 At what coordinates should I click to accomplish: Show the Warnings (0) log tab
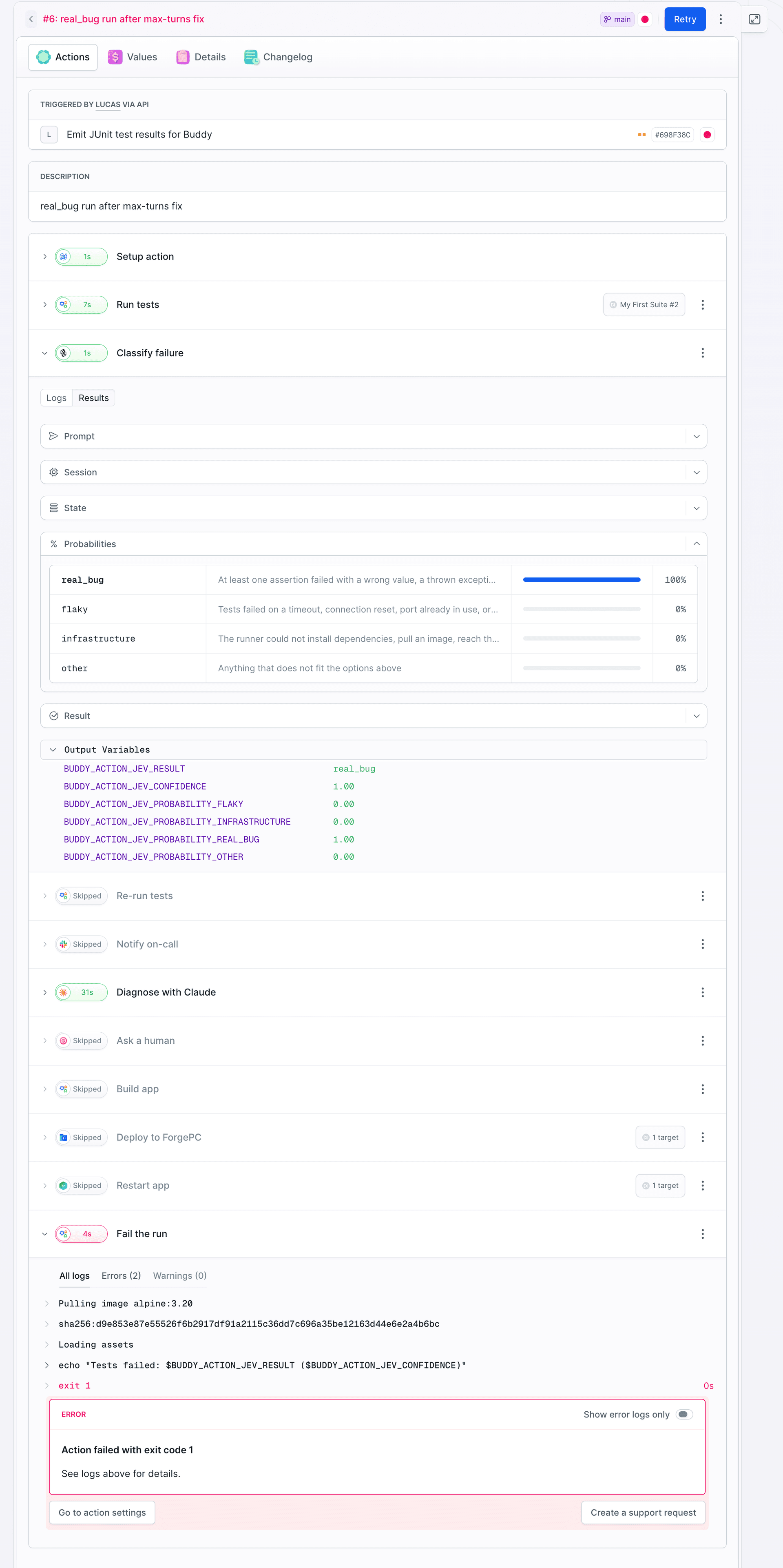point(179,1275)
